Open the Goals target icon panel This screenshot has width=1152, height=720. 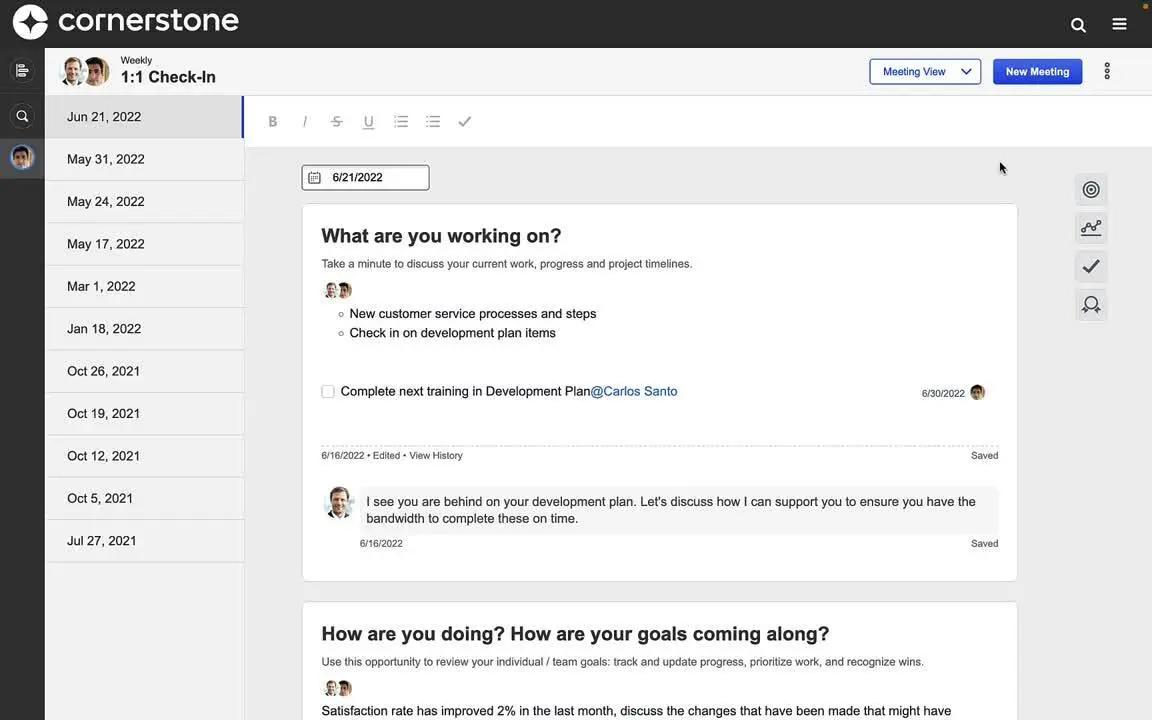1085,188
